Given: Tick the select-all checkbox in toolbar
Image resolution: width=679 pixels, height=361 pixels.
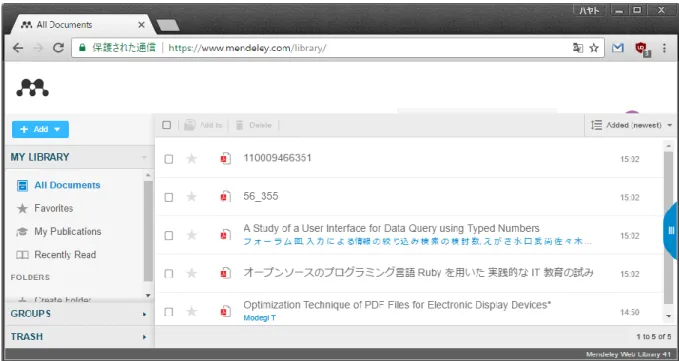Looking at the screenshot, I should tap(167, 125).
